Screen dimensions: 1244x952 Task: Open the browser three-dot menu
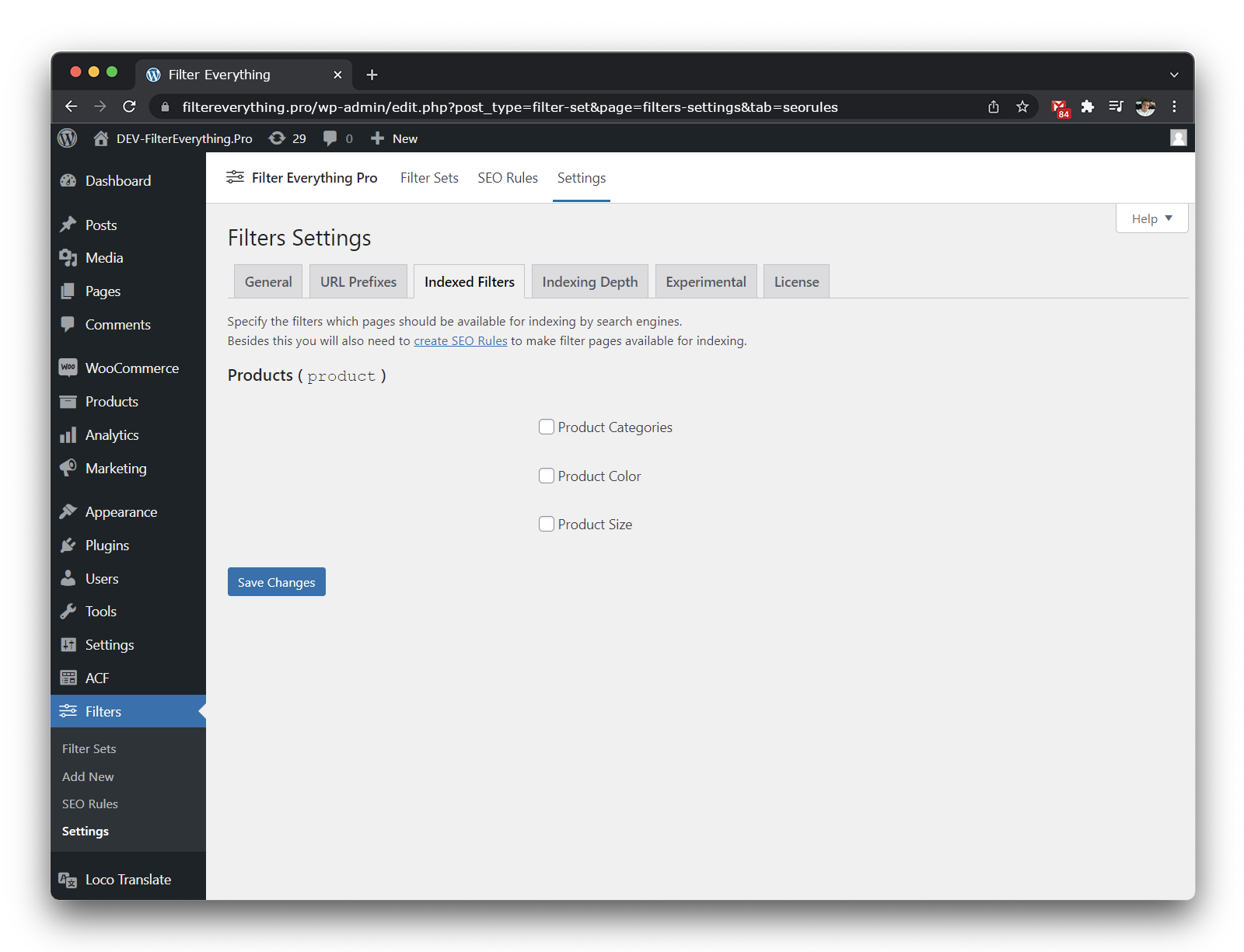1174,106
